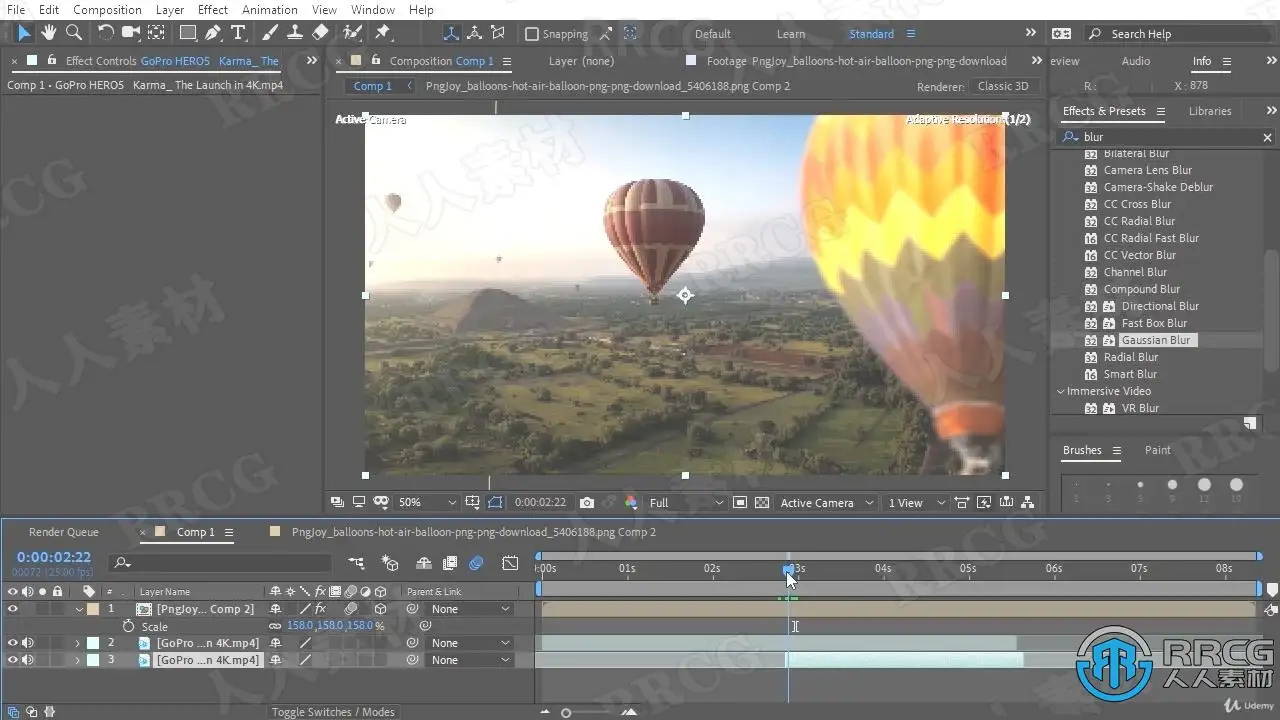Hide layer 3 GoPro video
The image size is (1280, 720).
coord(13,660)
